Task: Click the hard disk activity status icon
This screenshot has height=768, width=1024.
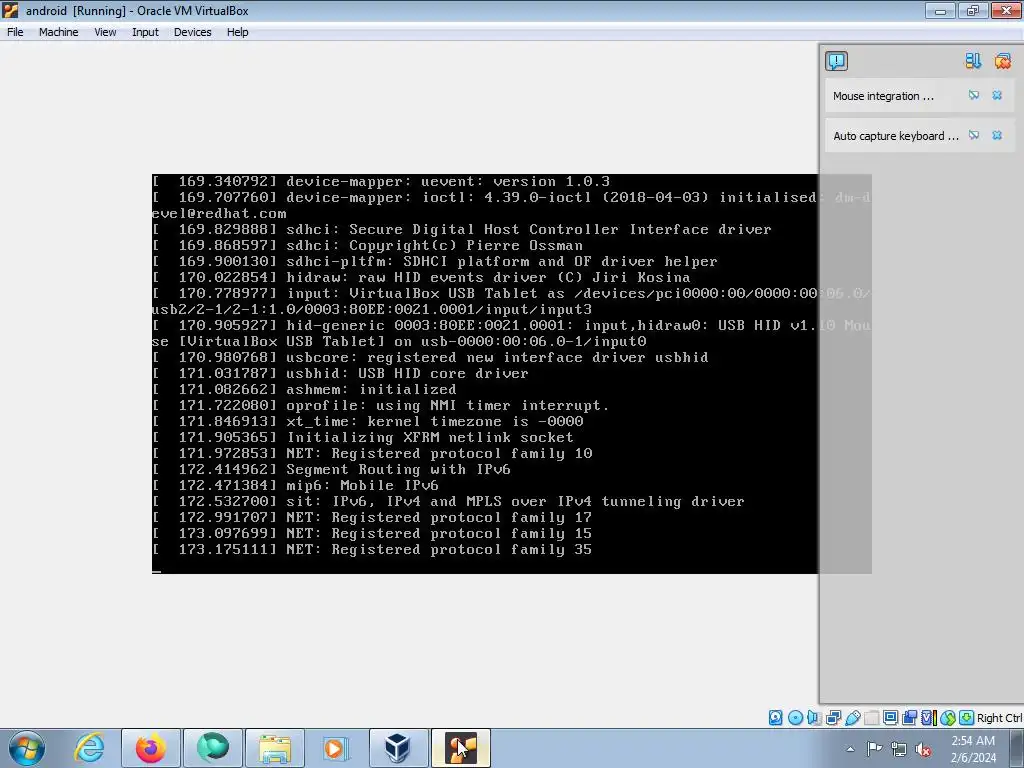Action: click(x=775, y=718)
